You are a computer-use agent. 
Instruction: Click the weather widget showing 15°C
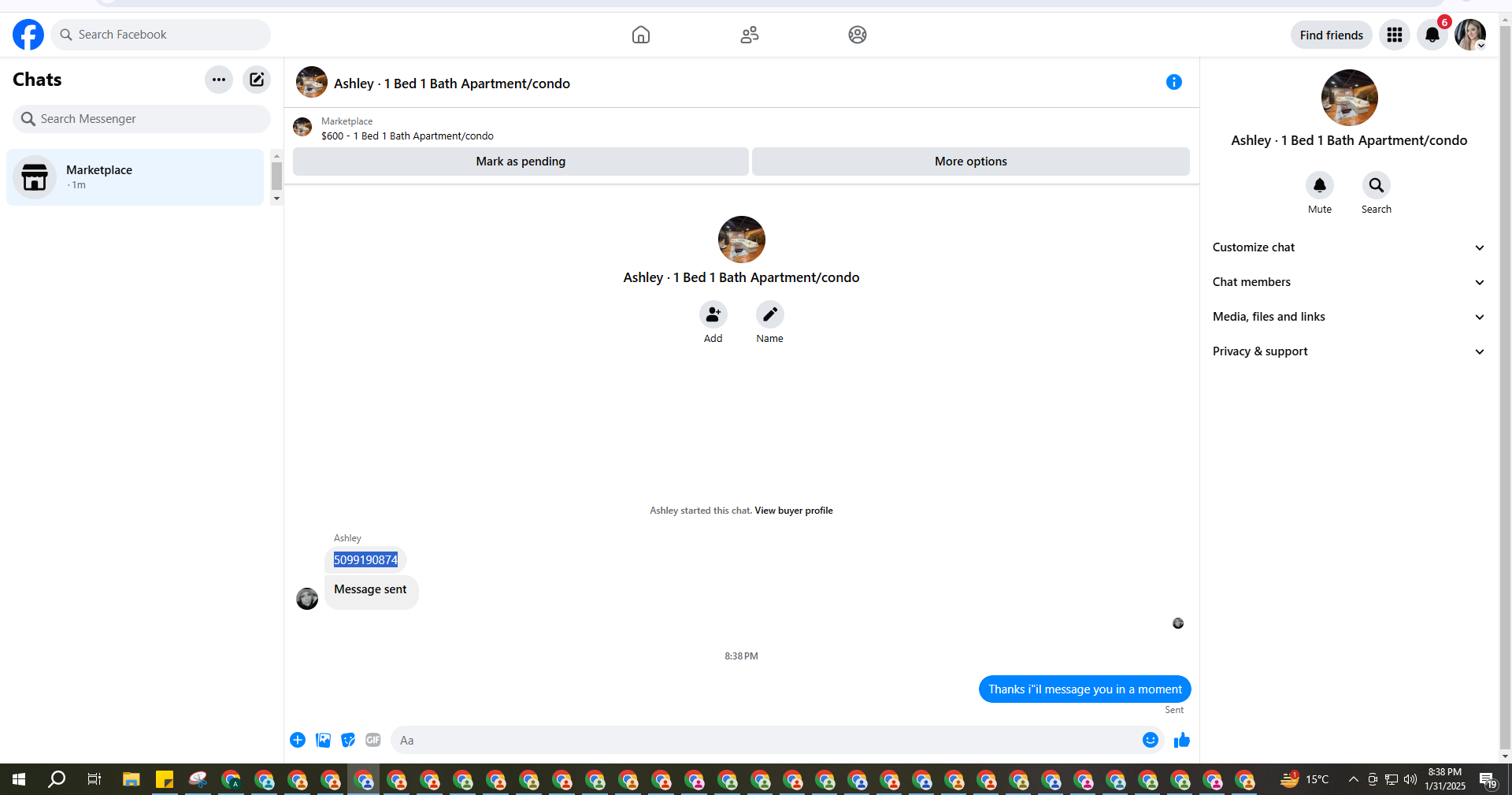click(1304, 779)
